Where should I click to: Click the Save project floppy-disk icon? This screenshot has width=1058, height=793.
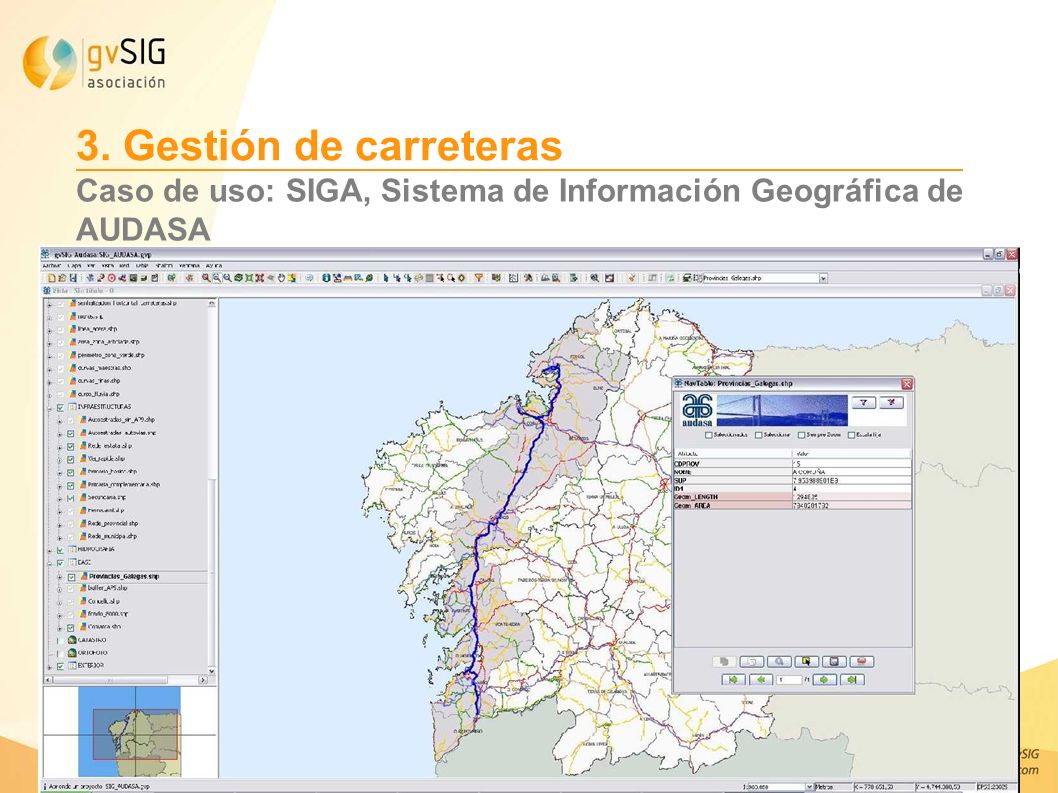[73, 277]
